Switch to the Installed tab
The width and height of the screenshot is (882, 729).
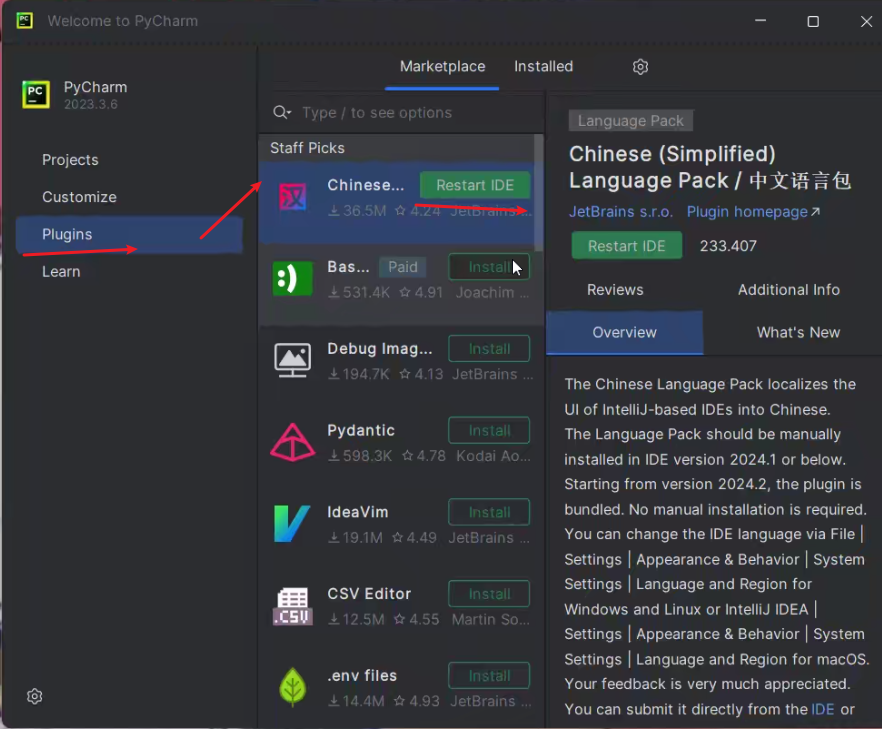[543, 66]
